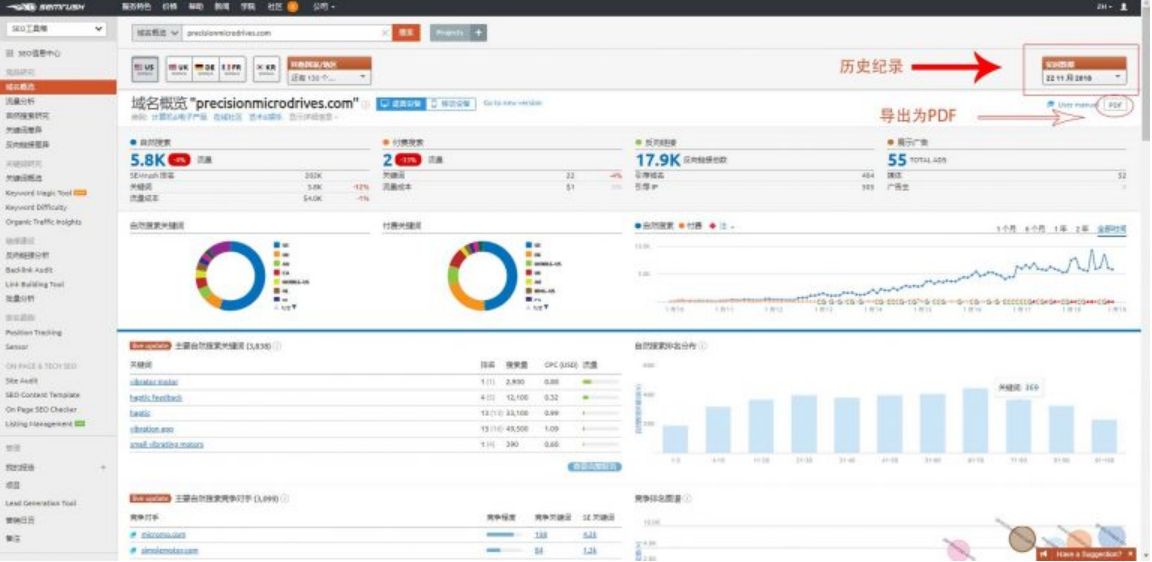This screenshot has width=1152, height=562.
Task: Open Link Building Tool in sidebar
Action: tap(35, 284)
